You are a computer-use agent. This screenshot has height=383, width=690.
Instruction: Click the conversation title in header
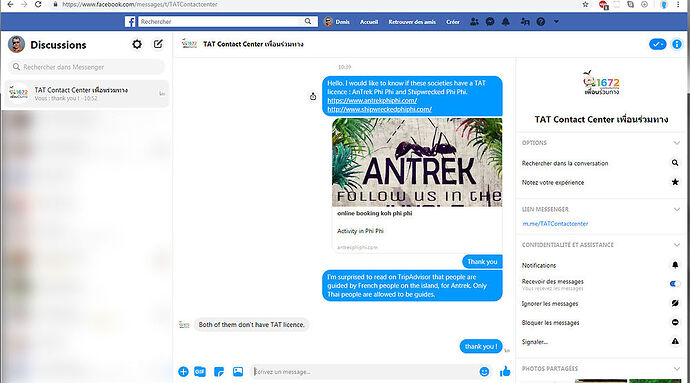pos(253,44)
